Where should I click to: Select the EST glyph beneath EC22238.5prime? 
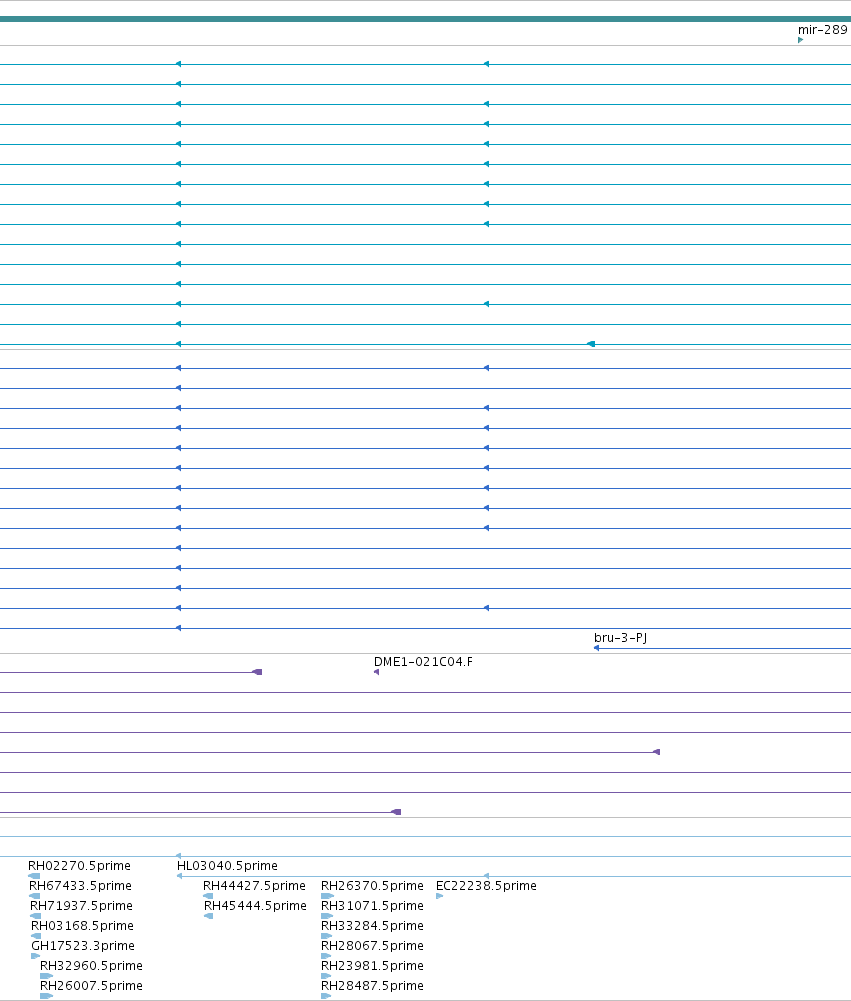click(x=440, y=896)
